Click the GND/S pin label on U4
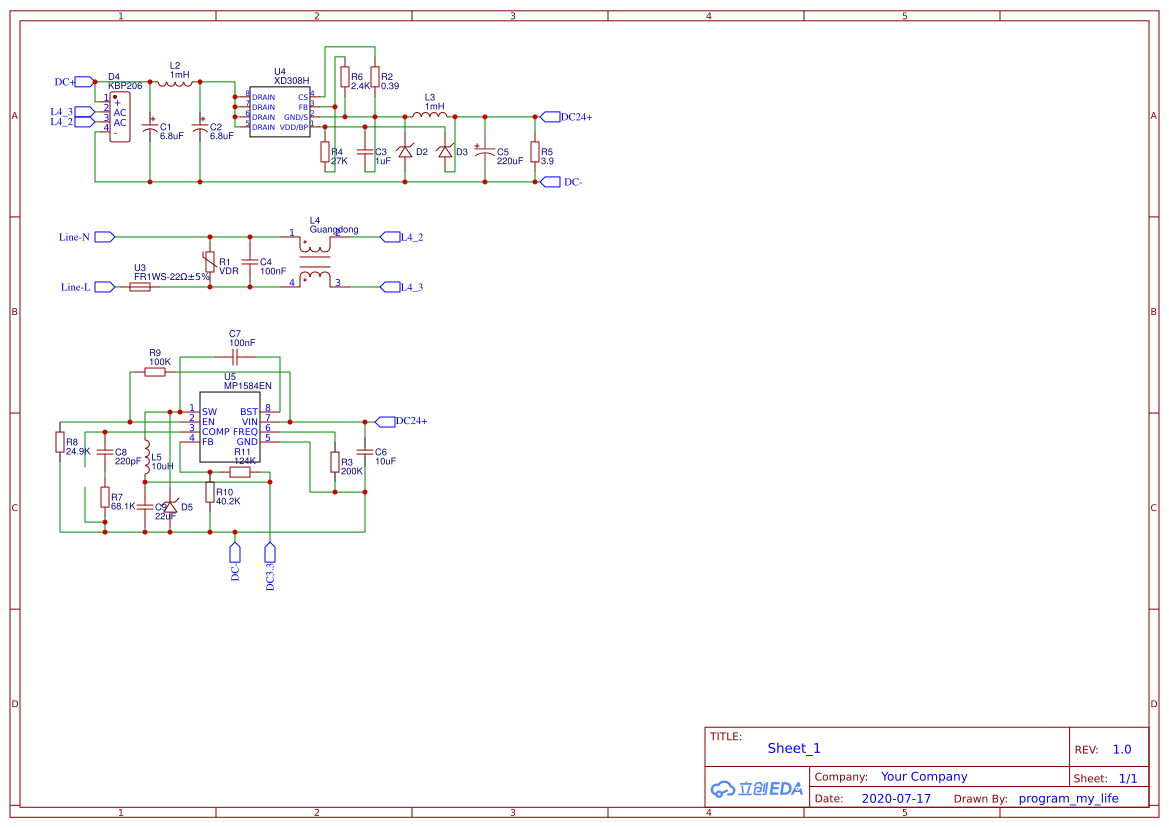The width and height of the screenshot is (1169, 828). pos(296,118)
